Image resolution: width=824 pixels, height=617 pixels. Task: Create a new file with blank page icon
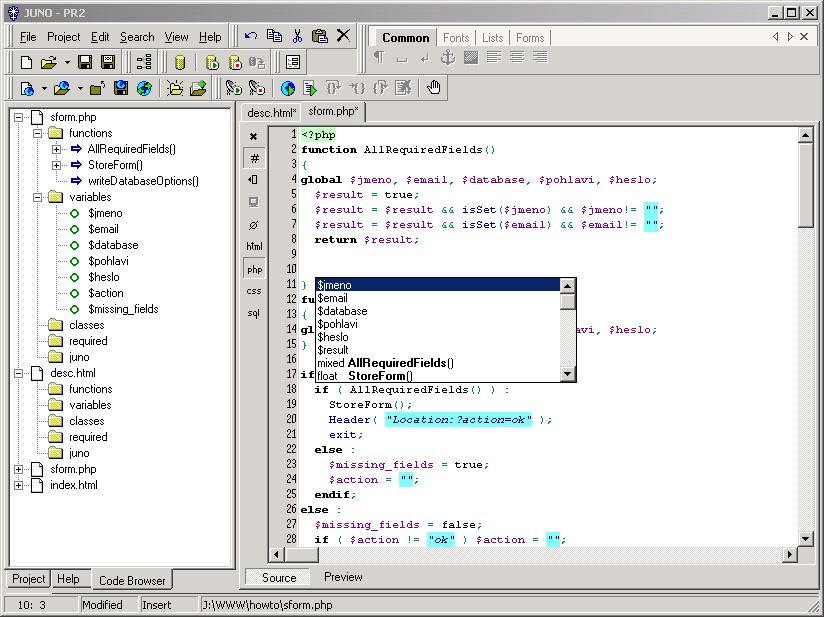click(26, 62)
